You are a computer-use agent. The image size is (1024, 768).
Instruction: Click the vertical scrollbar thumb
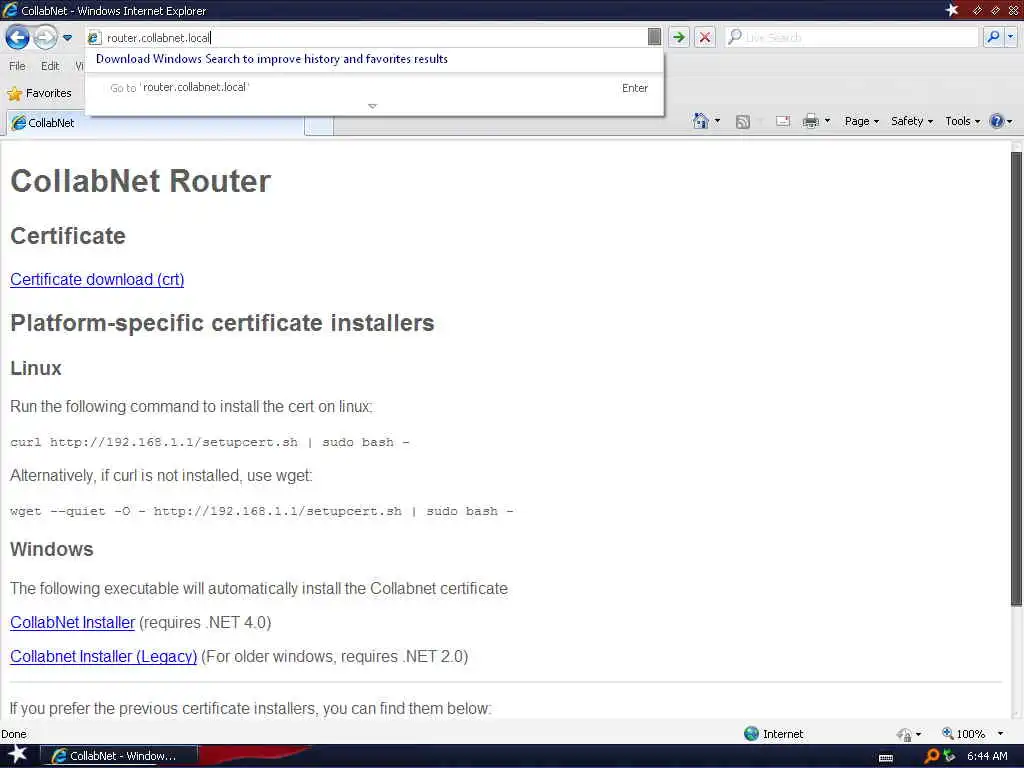tap(1016, 379)
